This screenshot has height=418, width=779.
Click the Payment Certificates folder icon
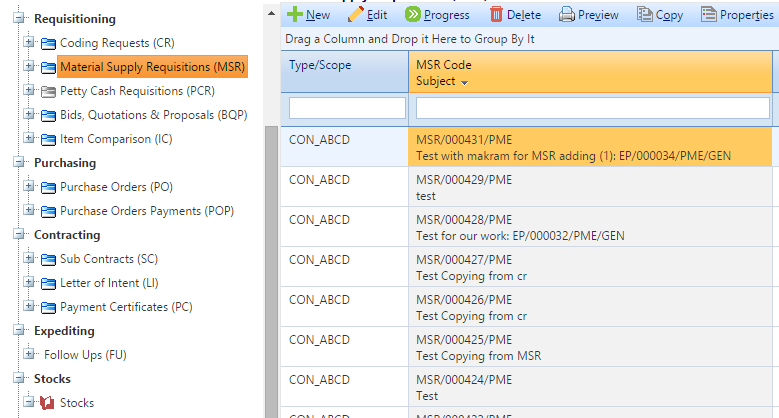48,308
